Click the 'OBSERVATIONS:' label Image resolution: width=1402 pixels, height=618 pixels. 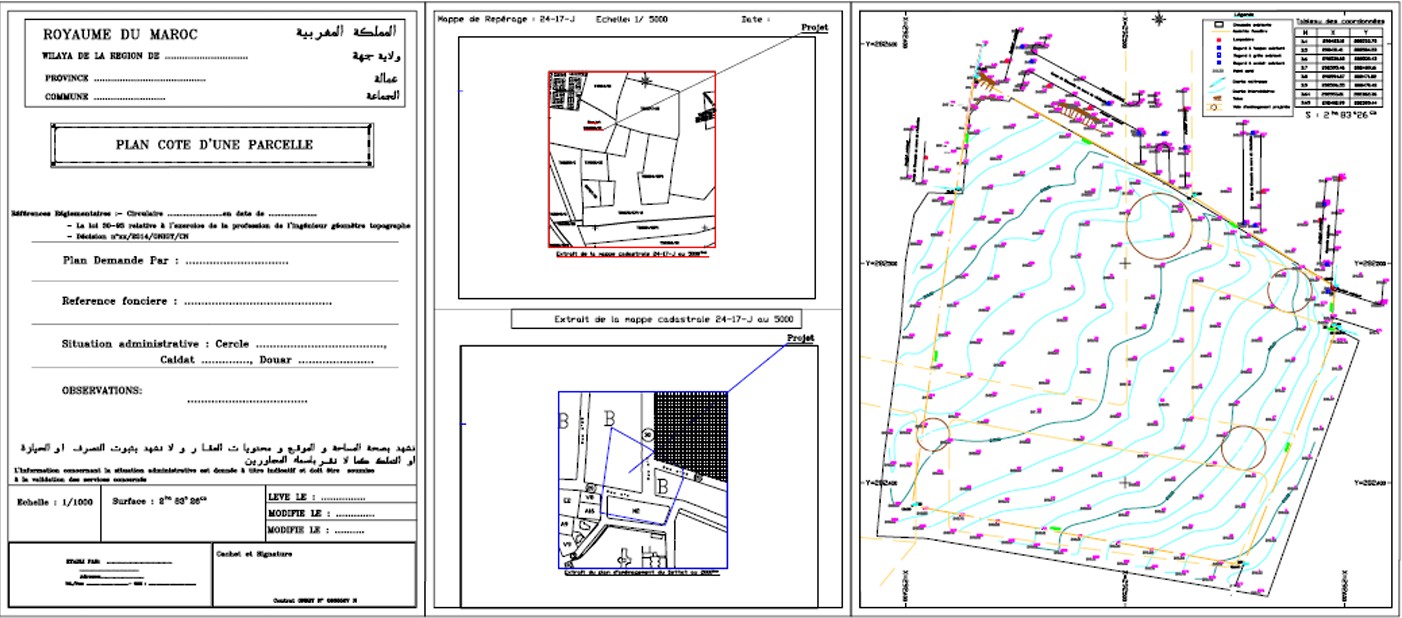[102, 391]
